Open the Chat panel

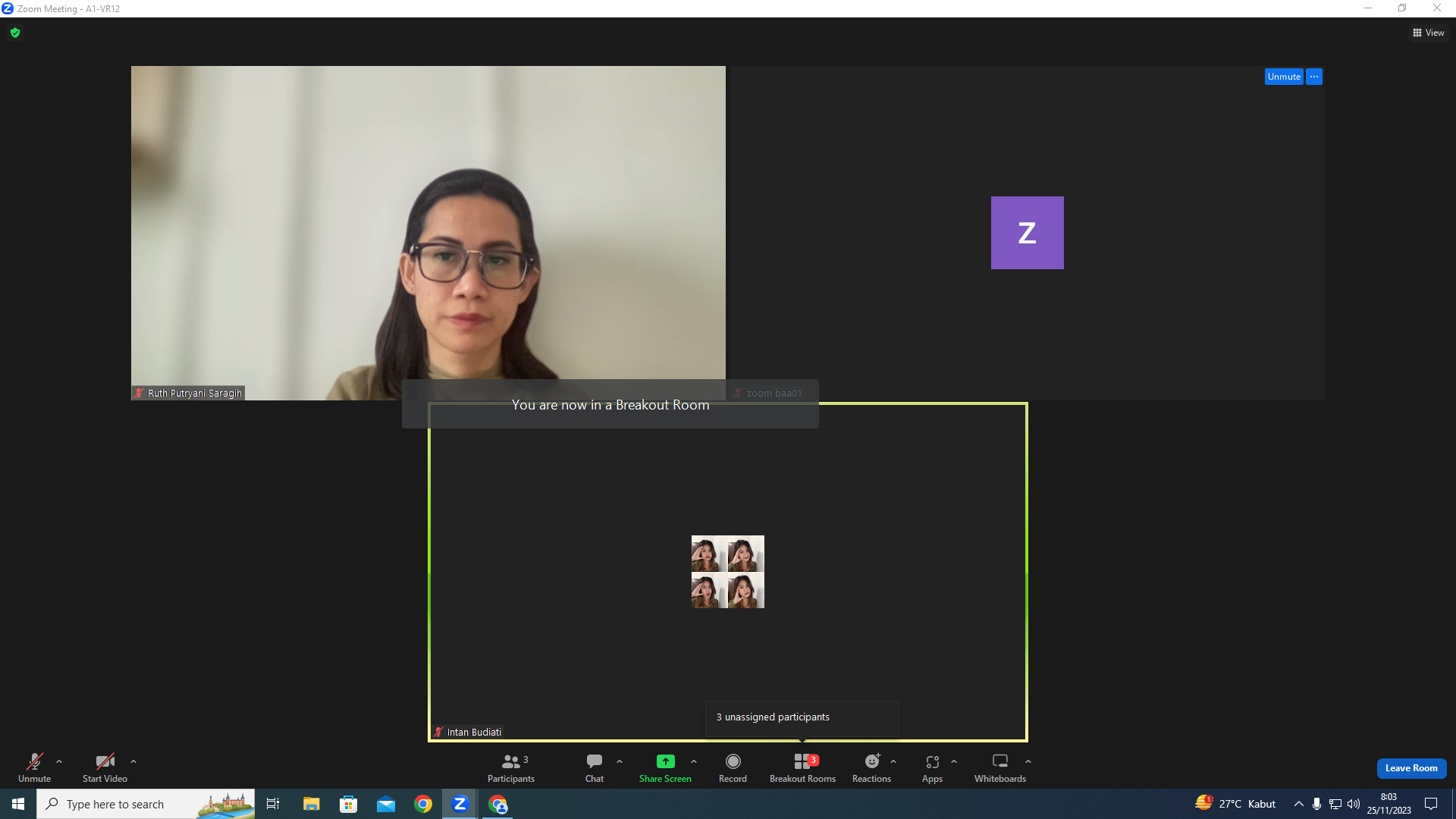tap(595, 767)
